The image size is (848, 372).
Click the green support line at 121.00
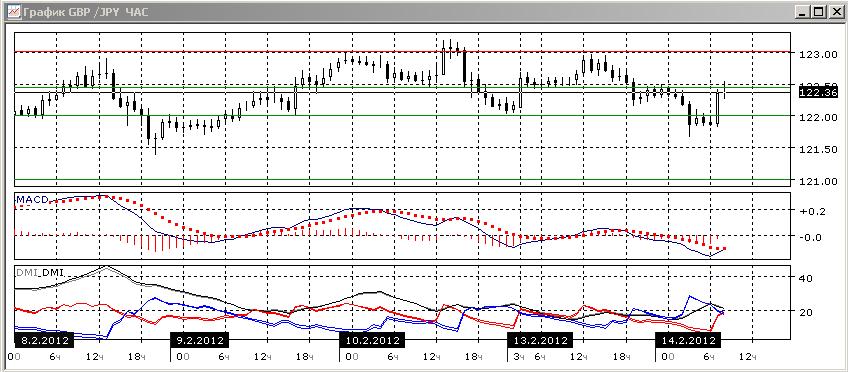(x=403, y=179)
